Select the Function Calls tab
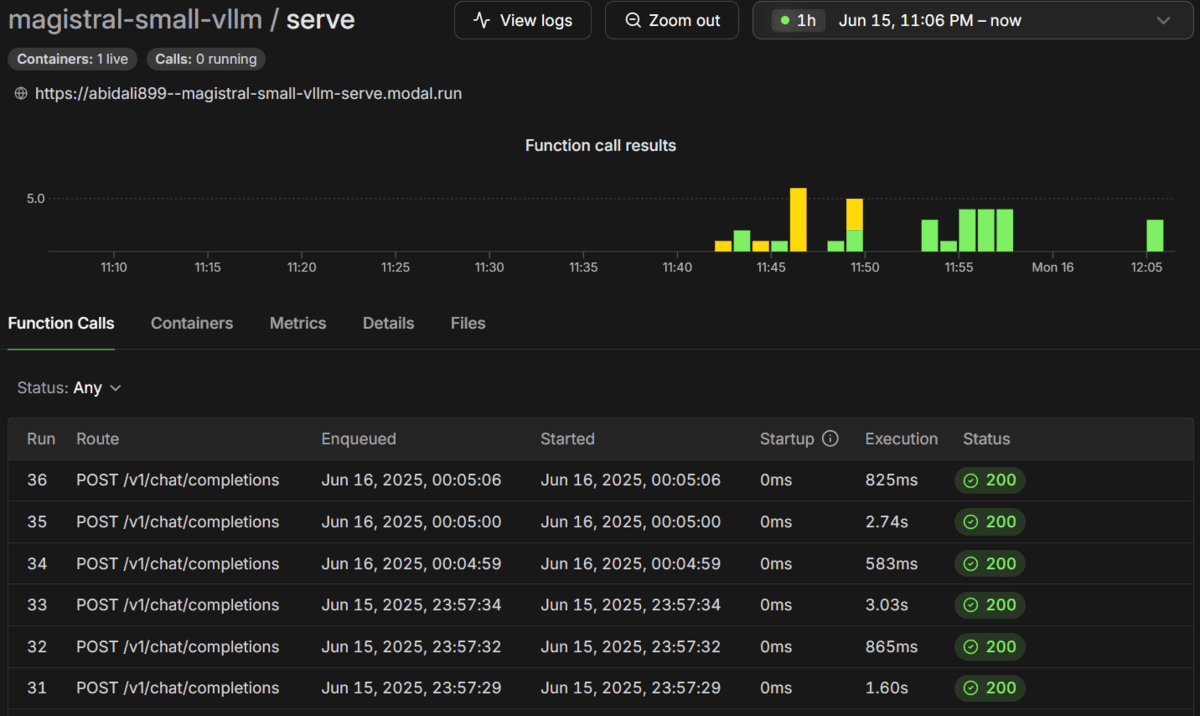Screen dimensions: 1200x716 [x=61, y=323]
